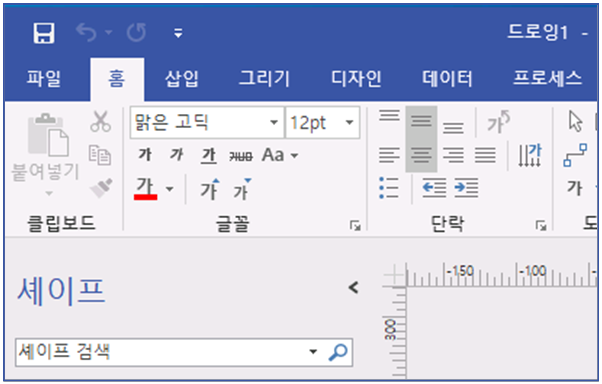This screenshot has height=384, width=602.
Task: Click the magnifier search icon
Action: point(338,352)
